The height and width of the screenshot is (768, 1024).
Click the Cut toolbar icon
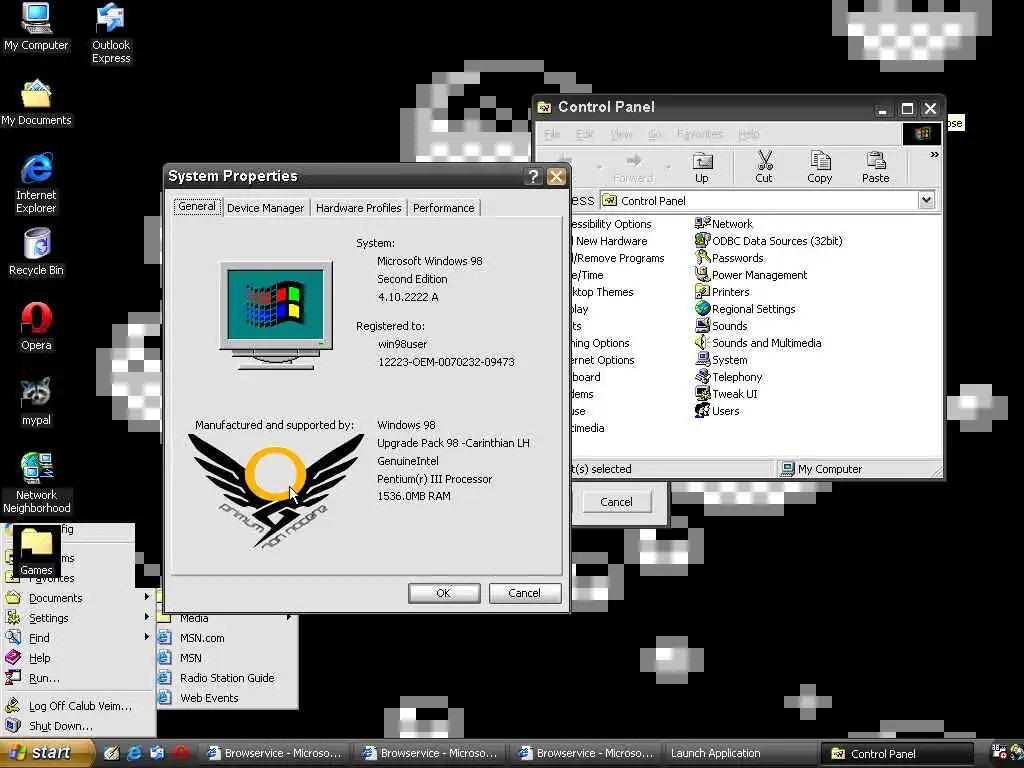[763, 167]
